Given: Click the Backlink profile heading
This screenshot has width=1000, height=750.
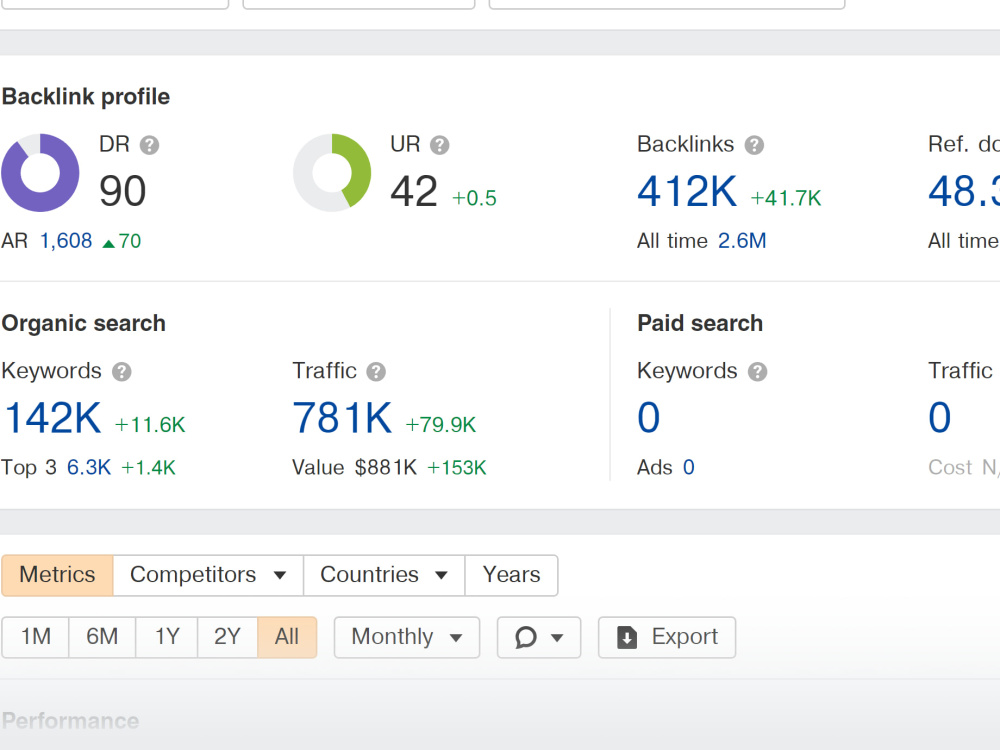Looking at the screenshot, I should (86, 97).
